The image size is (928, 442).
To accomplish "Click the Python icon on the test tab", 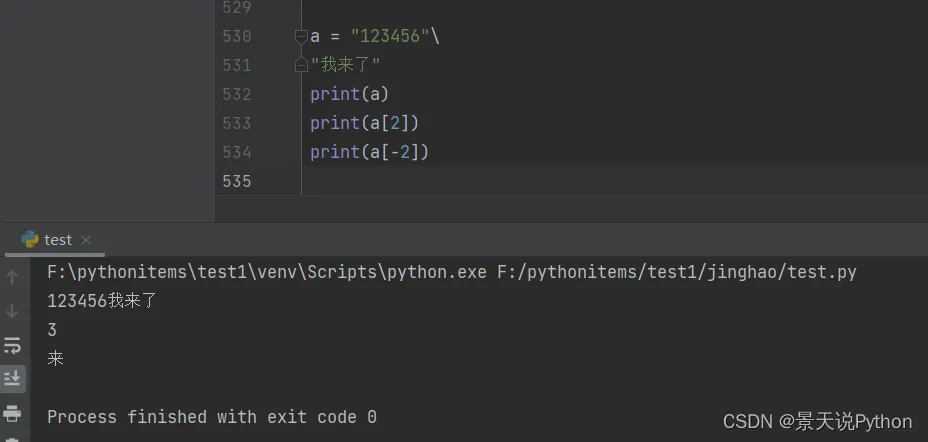I will 30,240.
